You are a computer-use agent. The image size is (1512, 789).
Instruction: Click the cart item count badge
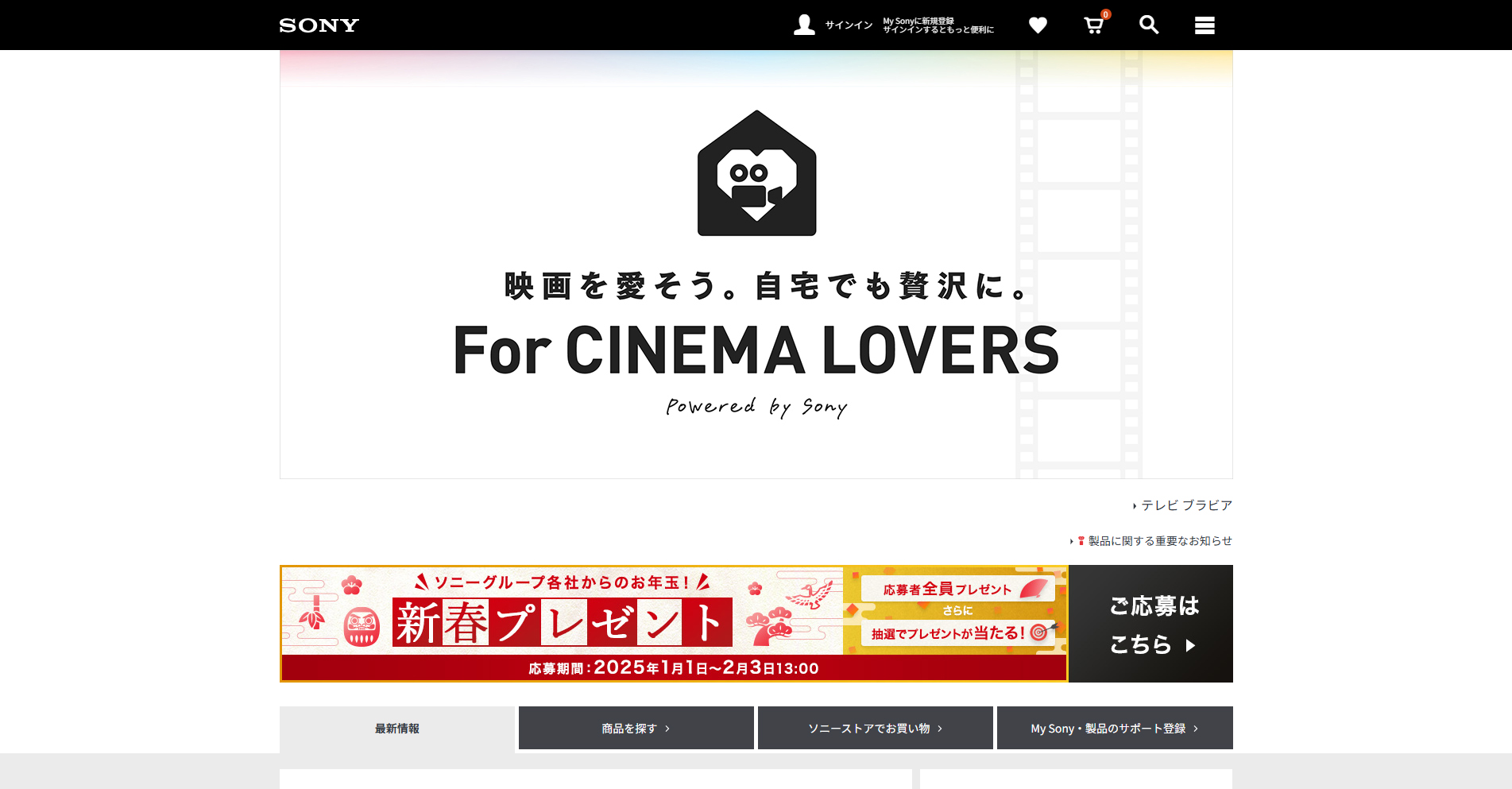[1105, 14]
